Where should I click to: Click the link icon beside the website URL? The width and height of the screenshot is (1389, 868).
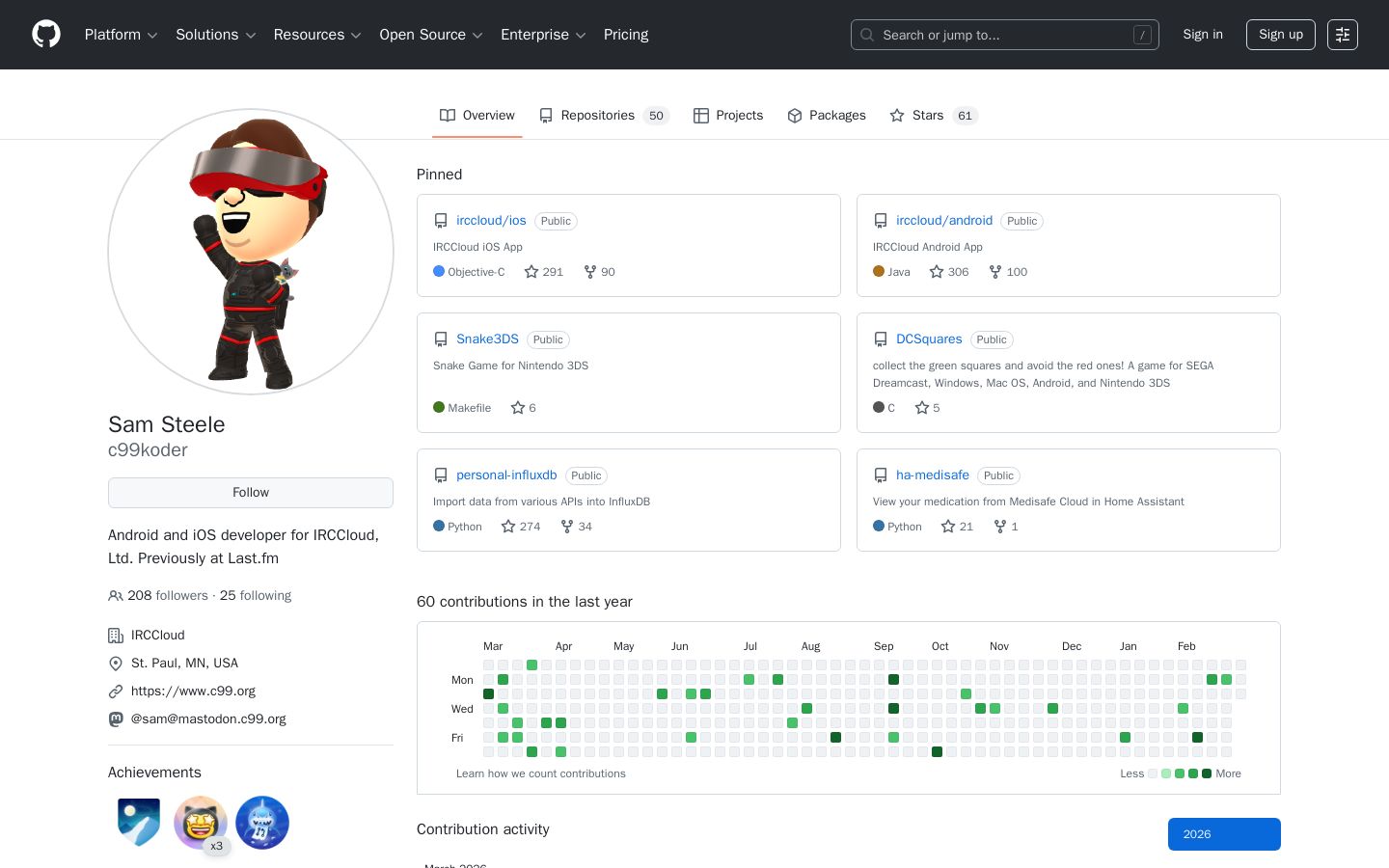tap(116, 692)
